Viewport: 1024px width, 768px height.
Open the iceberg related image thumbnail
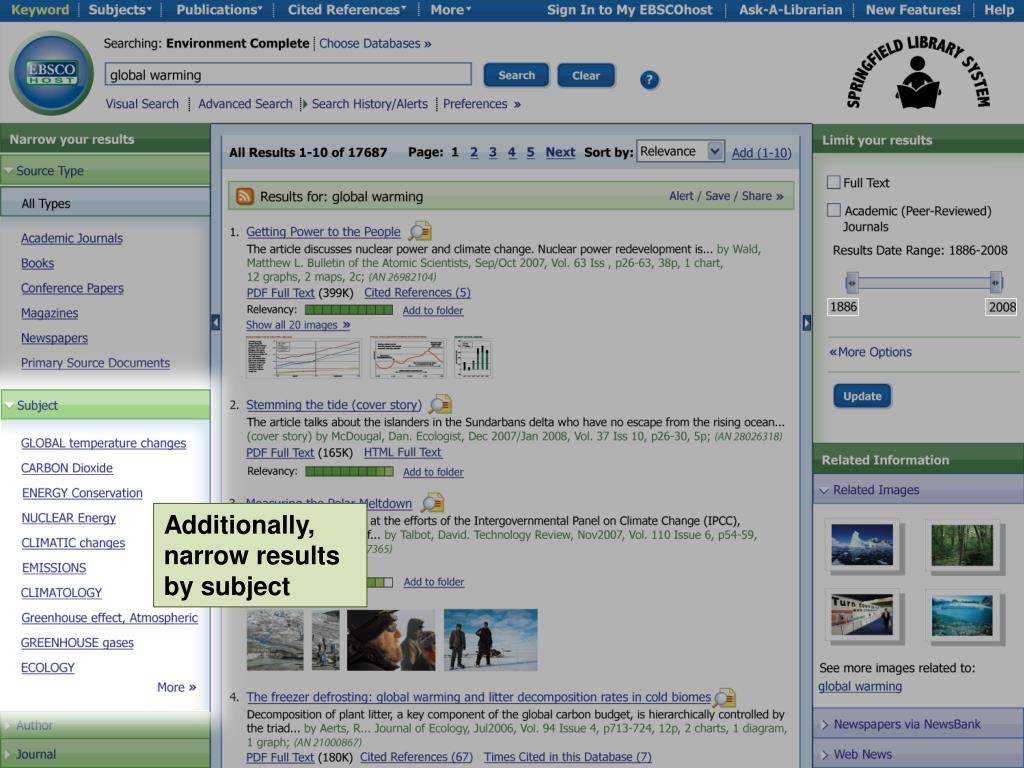[x=862, y=545]
